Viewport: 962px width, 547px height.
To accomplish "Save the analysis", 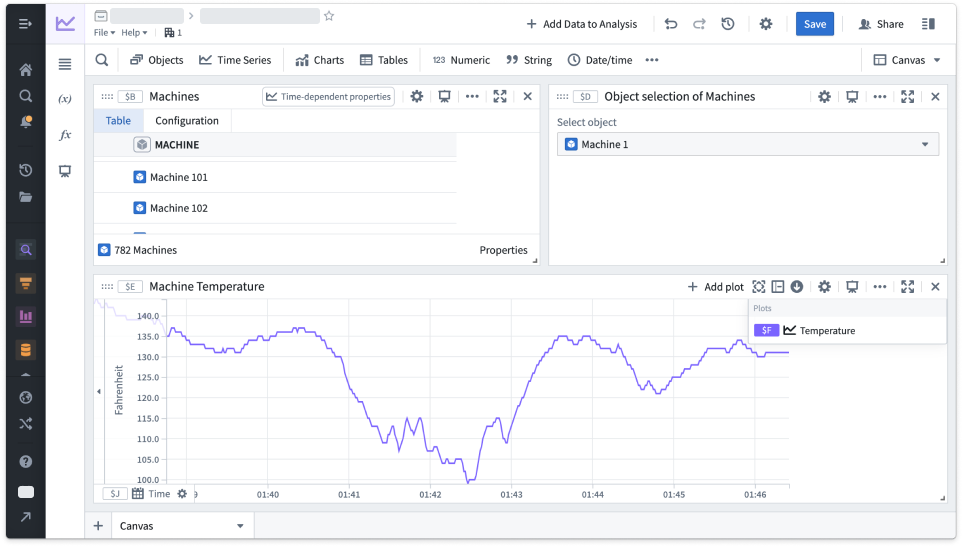I will (x=815, y=24).
